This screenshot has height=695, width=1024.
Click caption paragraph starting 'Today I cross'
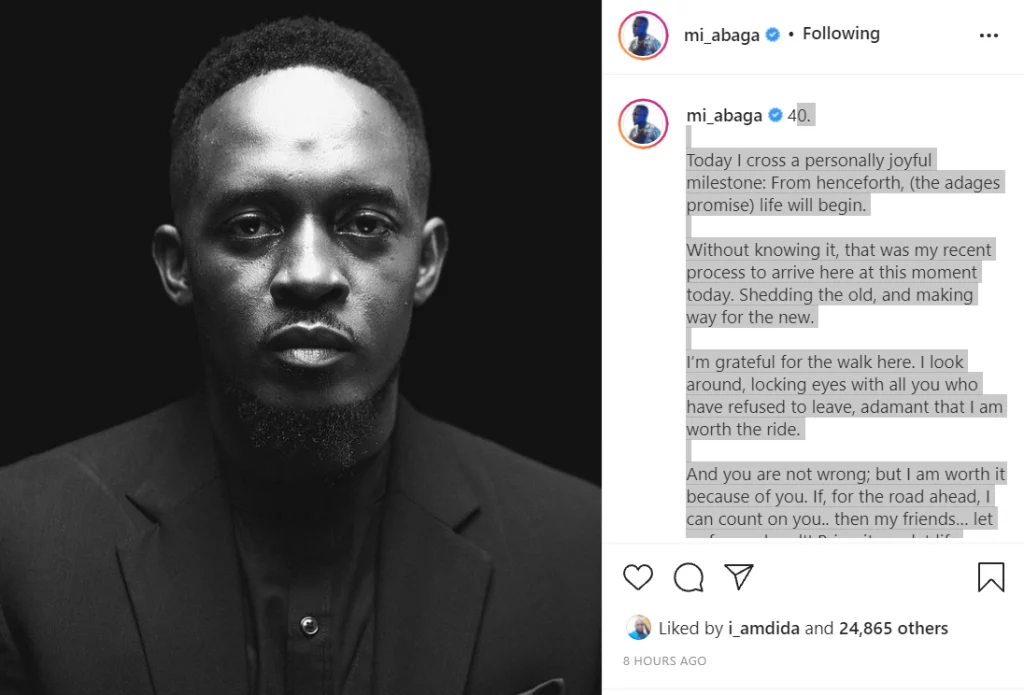coord(842,182)
